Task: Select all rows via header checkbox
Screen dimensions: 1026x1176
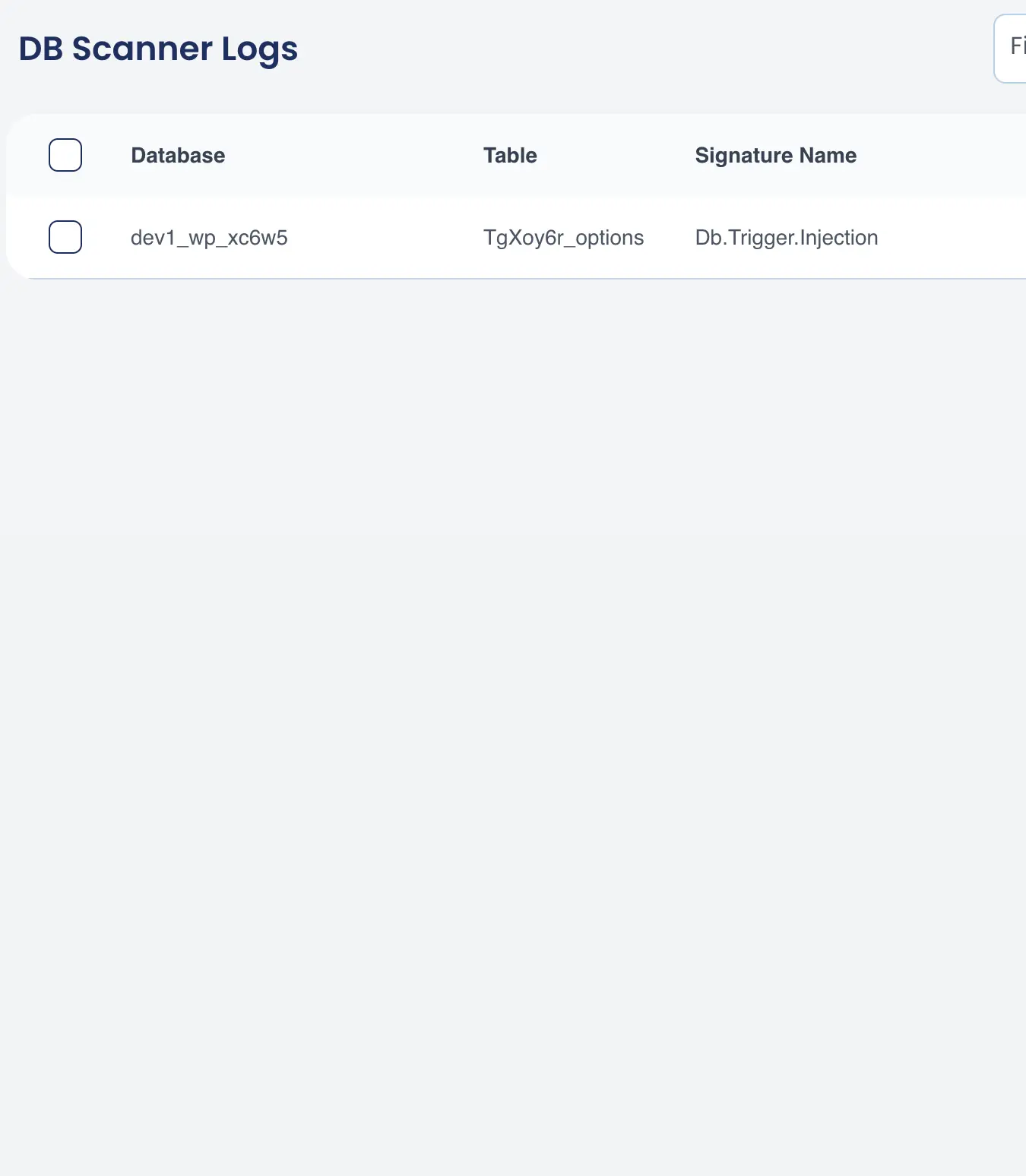Action: point(65,155)
